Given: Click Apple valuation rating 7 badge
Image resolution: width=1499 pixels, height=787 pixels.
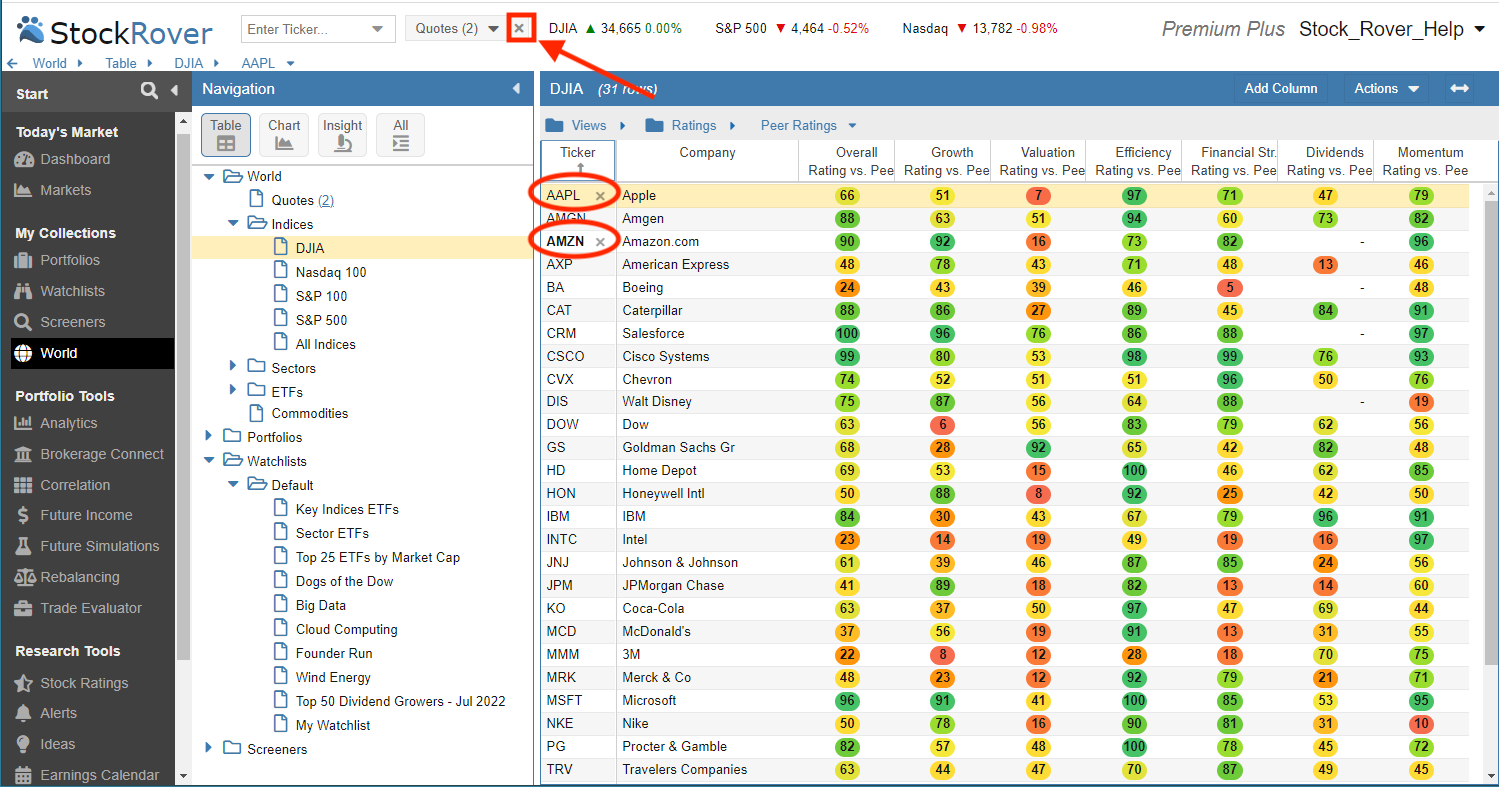Looking at the screenshot, I should pyautogui.click(x=1038, y=196).
